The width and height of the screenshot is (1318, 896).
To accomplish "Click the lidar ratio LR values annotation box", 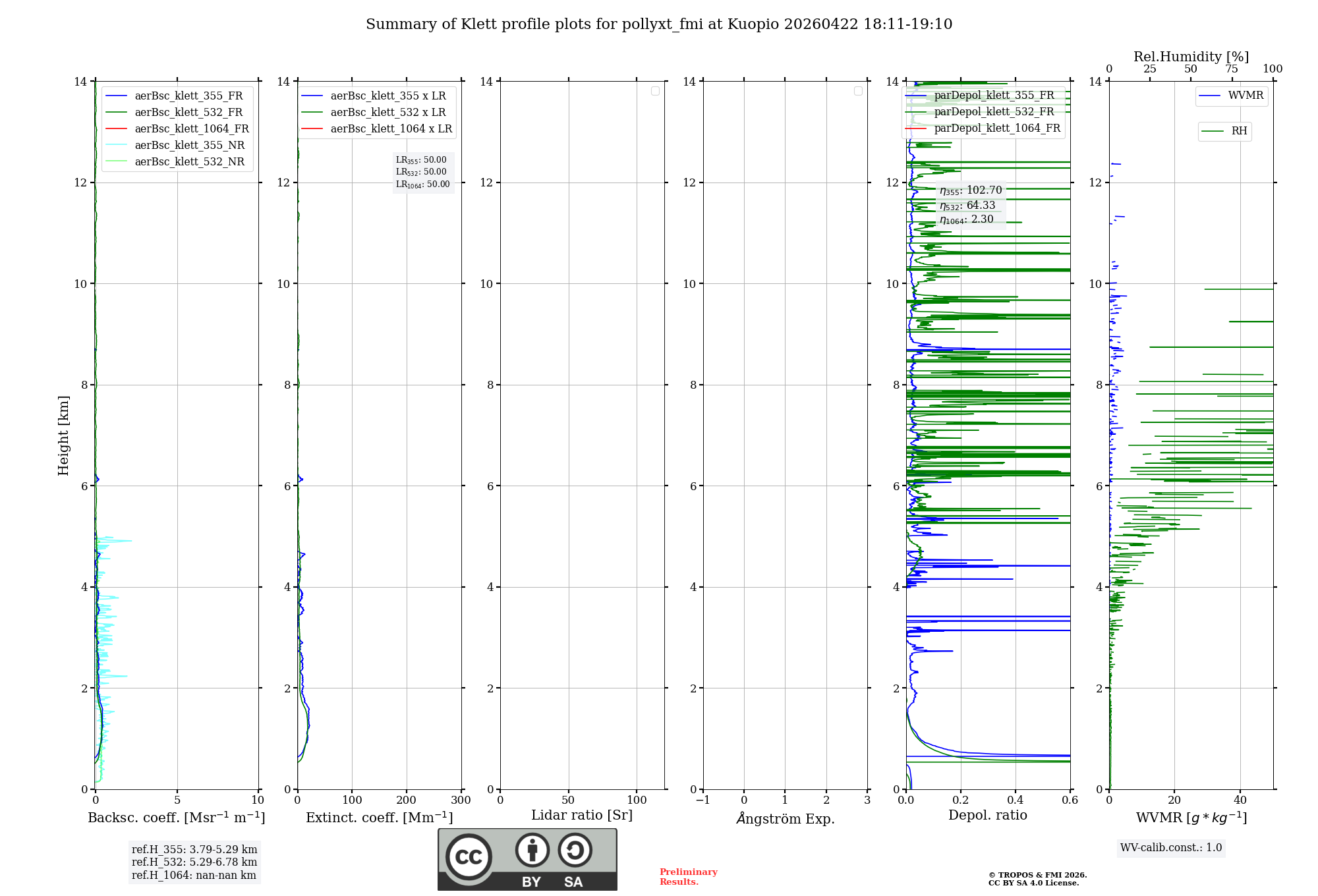I will point(422,172).
